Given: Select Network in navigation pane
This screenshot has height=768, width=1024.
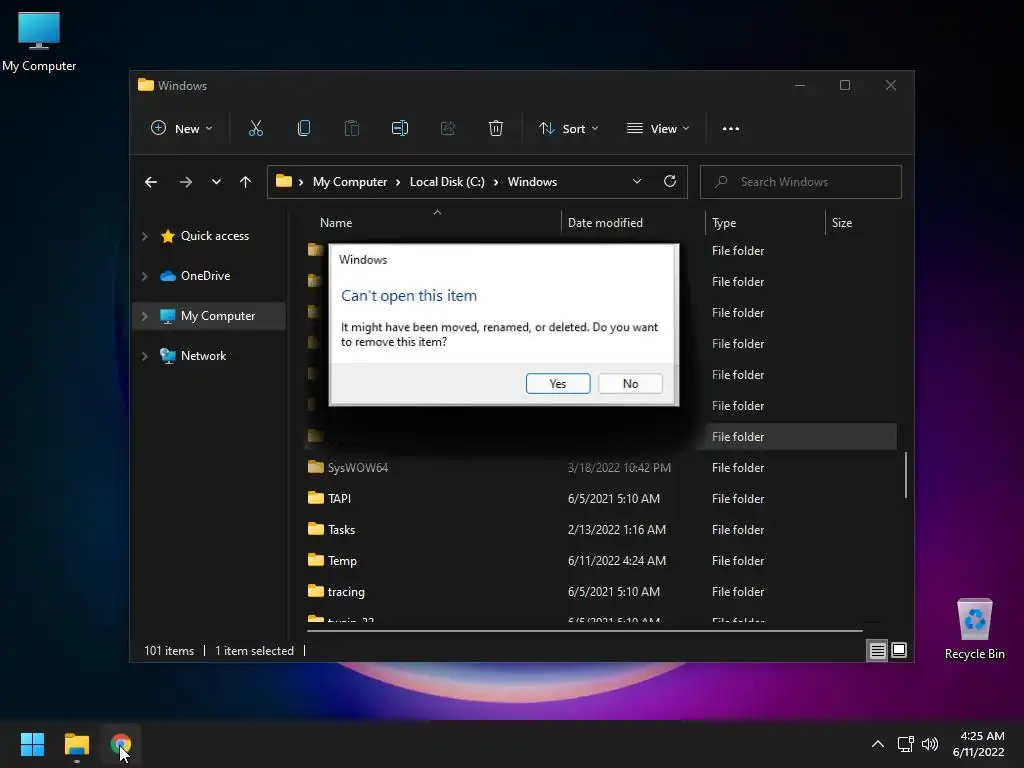Looking at the screenshot, I should pos(203,355).
